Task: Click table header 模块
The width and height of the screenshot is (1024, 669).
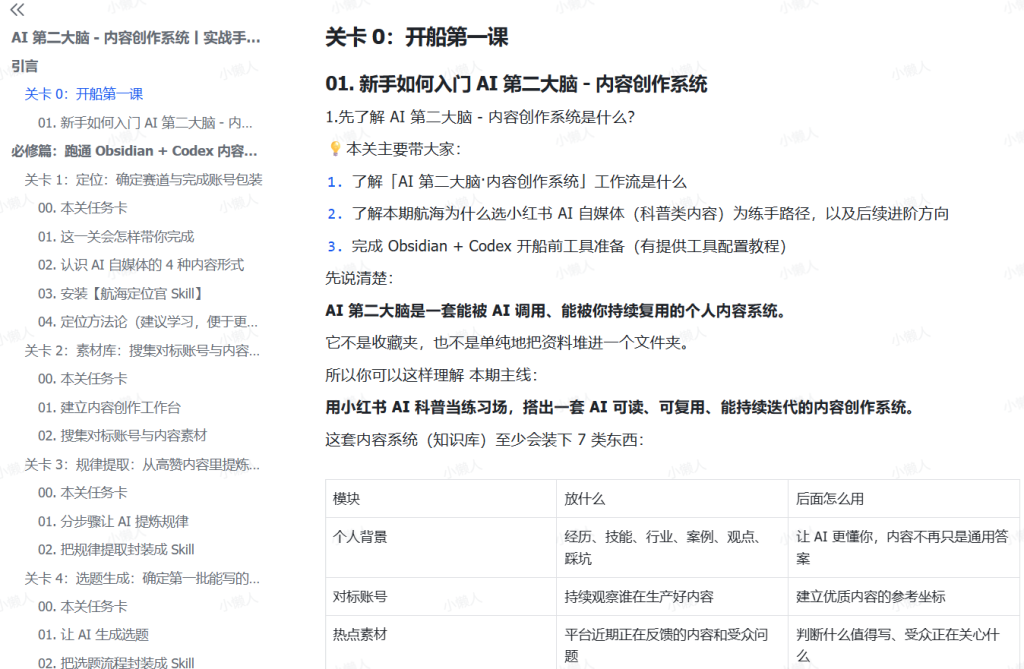Action: (x=346, y=499)
